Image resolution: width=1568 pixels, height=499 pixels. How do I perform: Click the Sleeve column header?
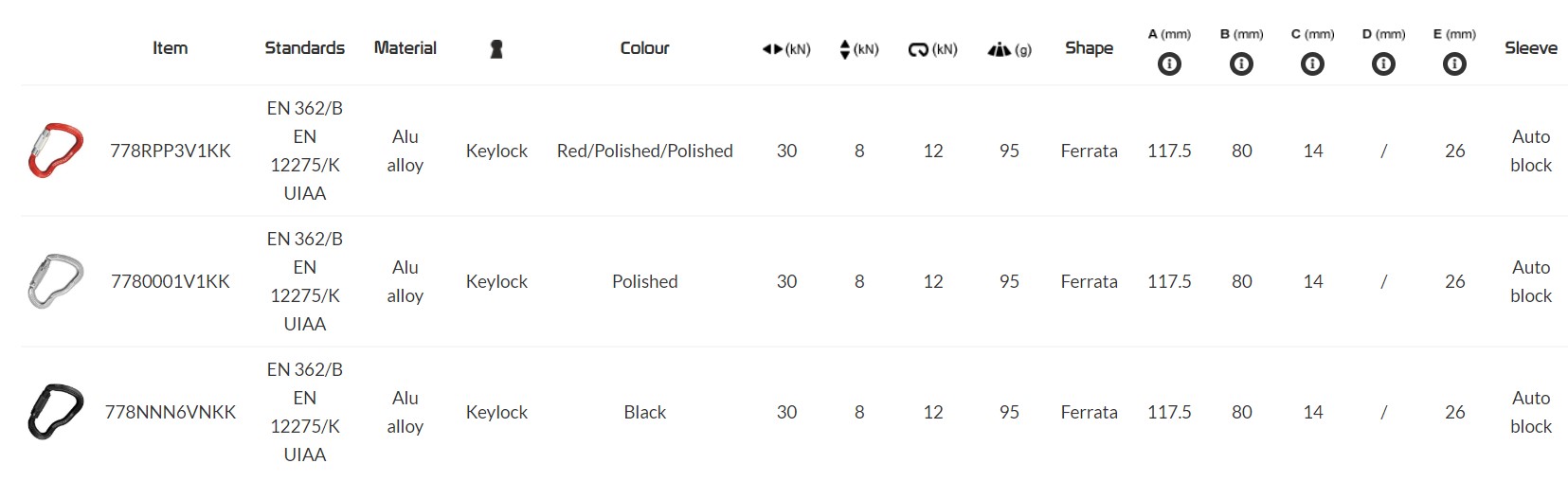click(x=1530, y=48)
